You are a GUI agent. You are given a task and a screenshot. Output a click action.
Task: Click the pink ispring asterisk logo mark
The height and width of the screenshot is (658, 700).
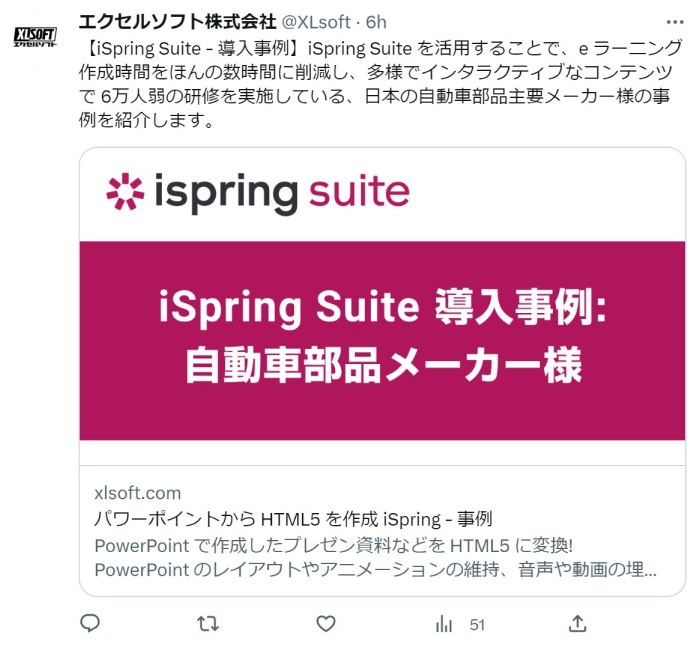125,192
